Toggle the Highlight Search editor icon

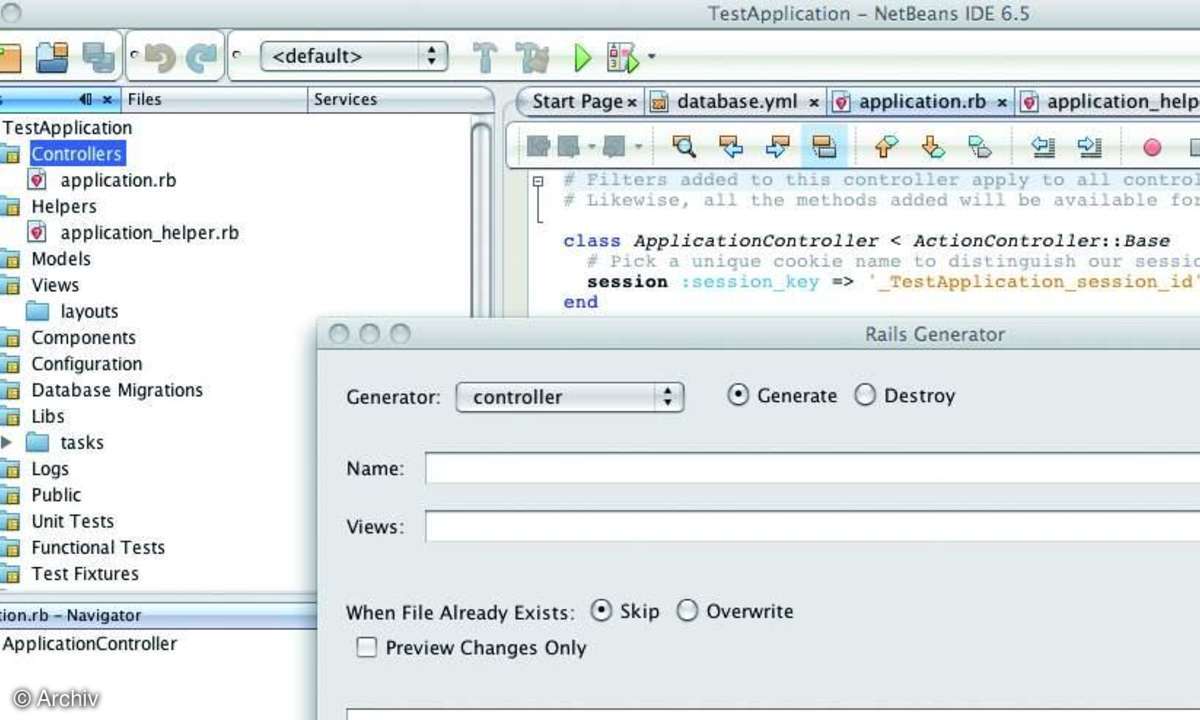point(825,147)
